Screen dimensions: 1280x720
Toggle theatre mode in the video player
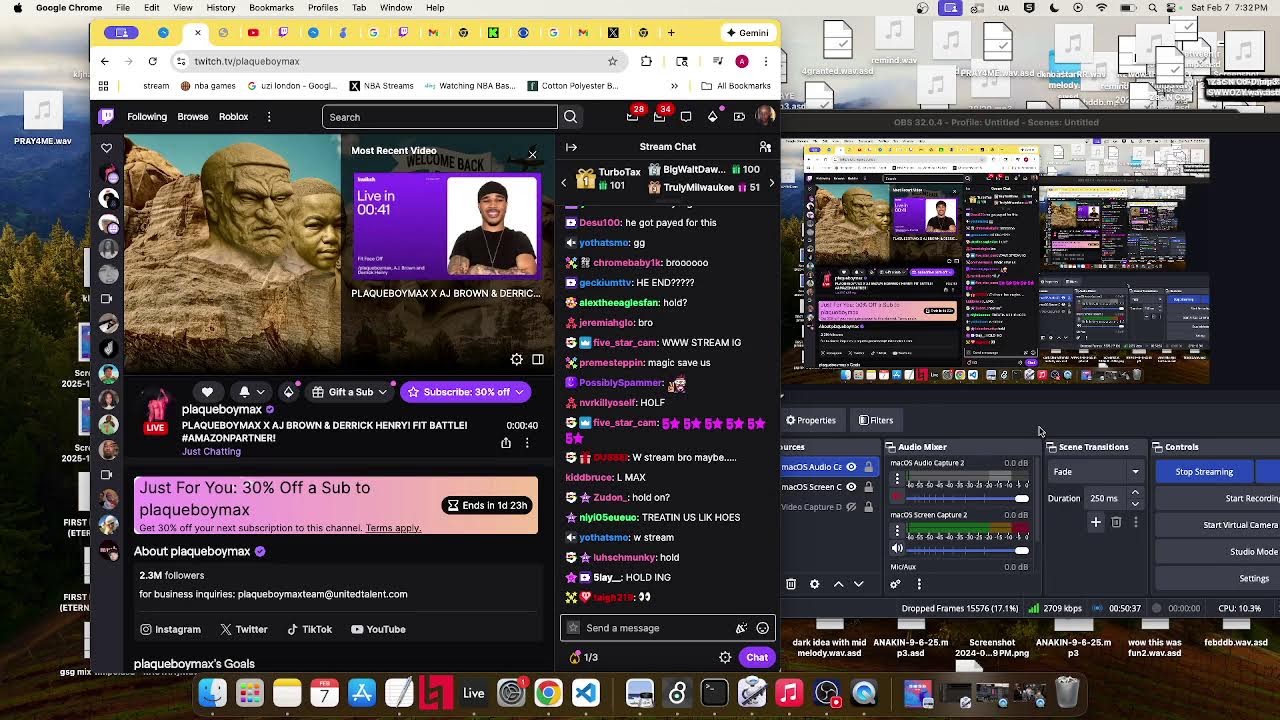pos(538,359)
